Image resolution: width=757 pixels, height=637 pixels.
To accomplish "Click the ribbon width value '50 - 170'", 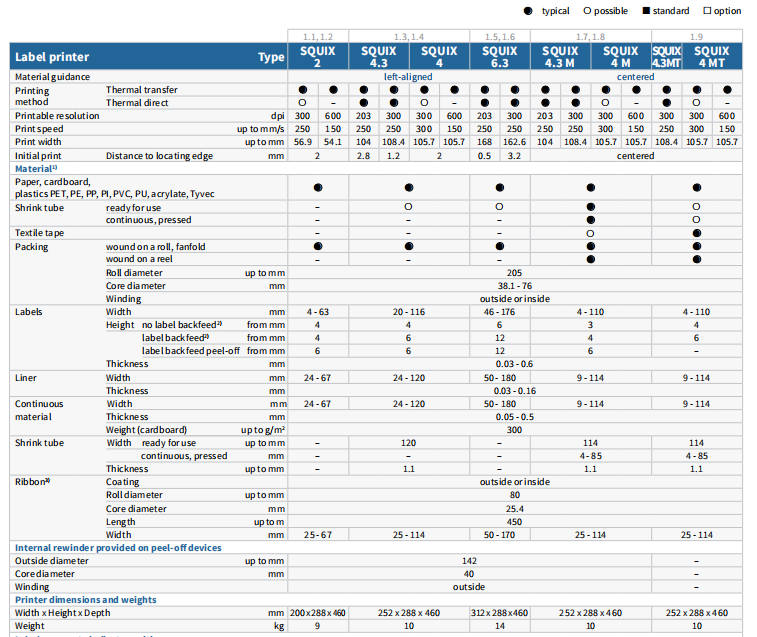I will (x=499, y=535).
